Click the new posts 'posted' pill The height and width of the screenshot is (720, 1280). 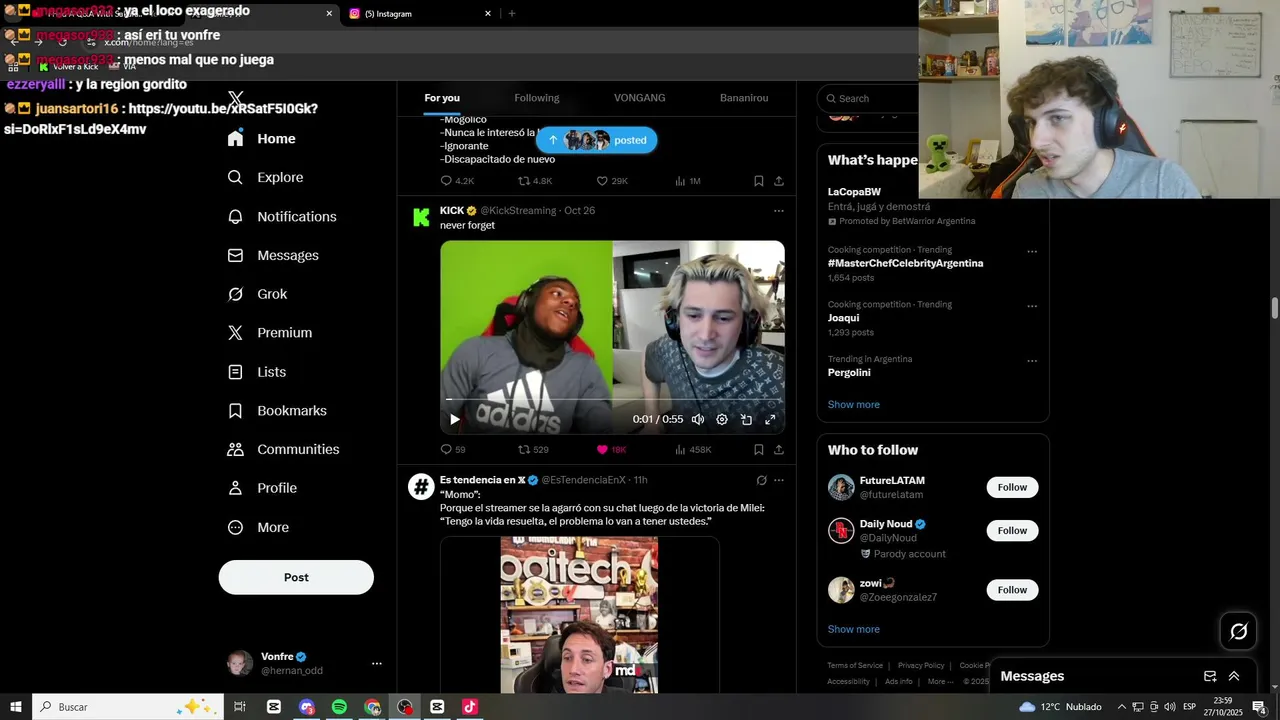(x=597, y=140)
